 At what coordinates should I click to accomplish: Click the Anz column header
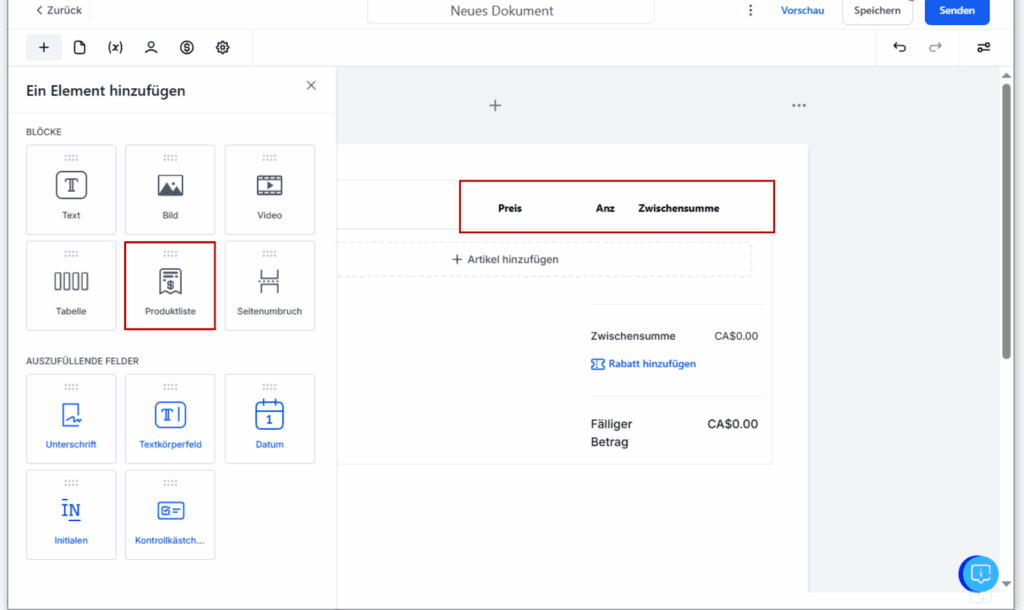[x=605, y=208]
